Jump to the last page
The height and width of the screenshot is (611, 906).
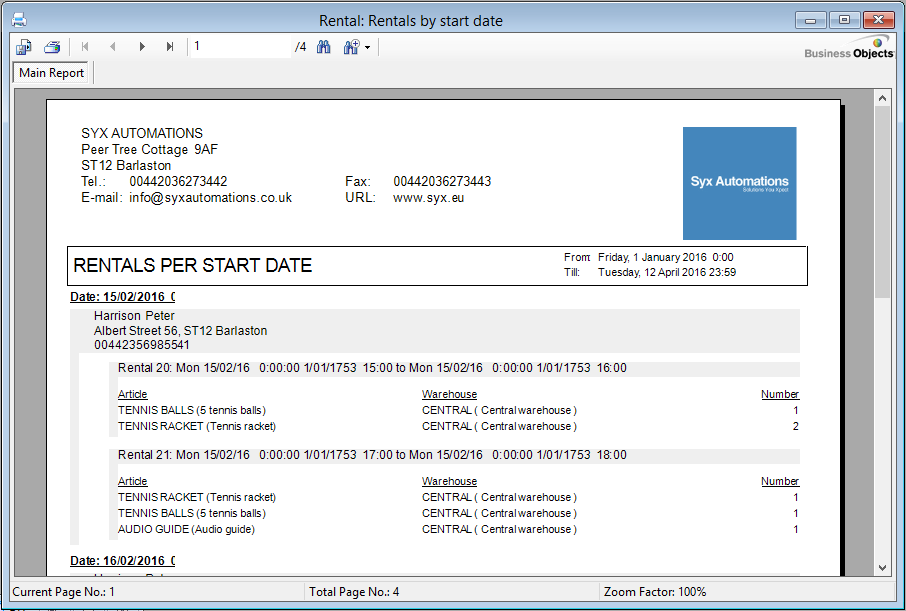170,47
